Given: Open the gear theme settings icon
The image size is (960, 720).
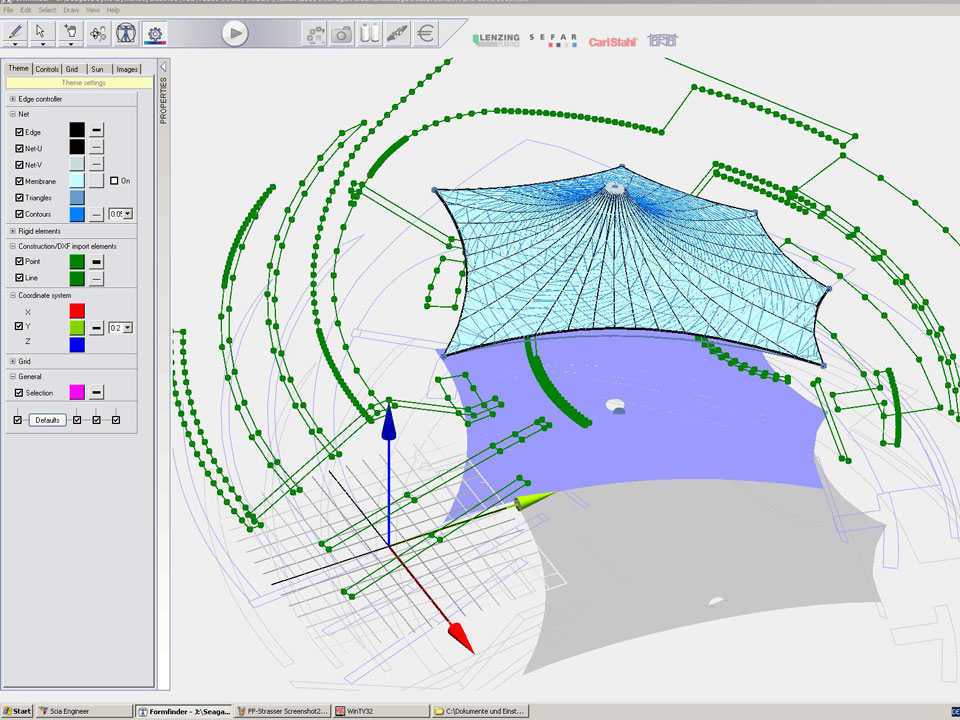Looking at the screenshot, I should click(155, 33).
